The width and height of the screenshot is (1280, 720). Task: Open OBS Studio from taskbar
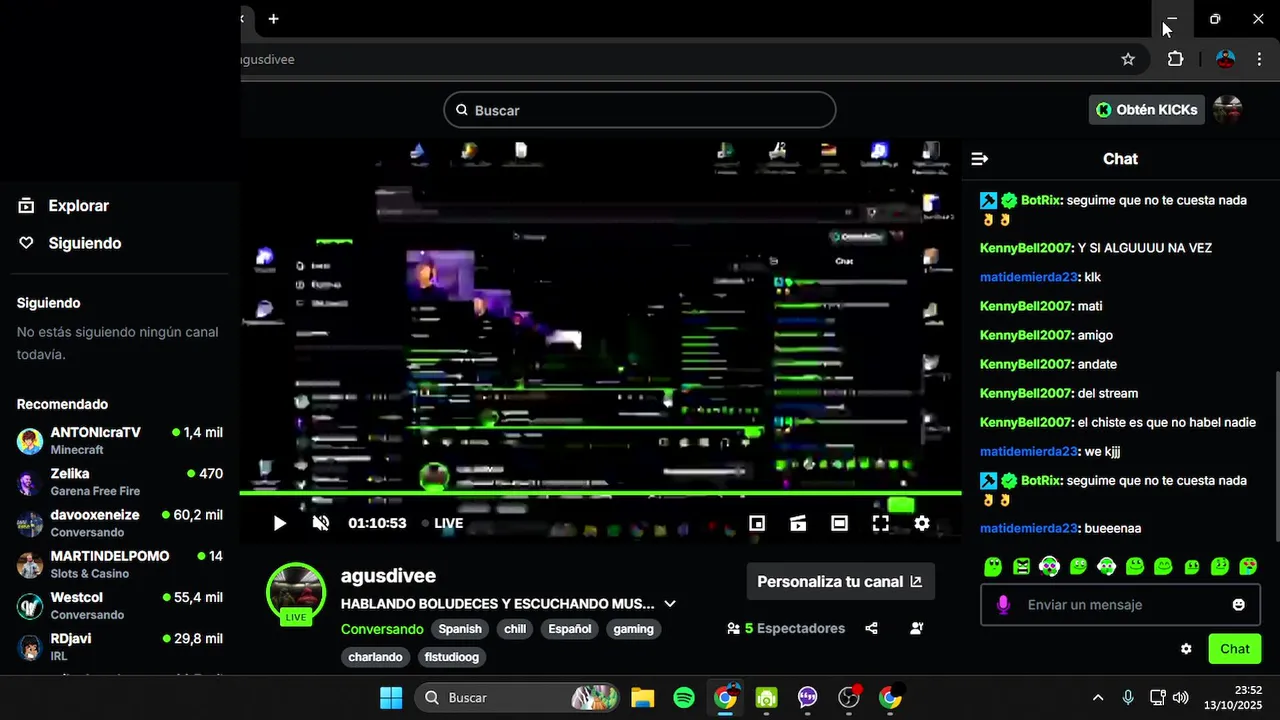849,698
